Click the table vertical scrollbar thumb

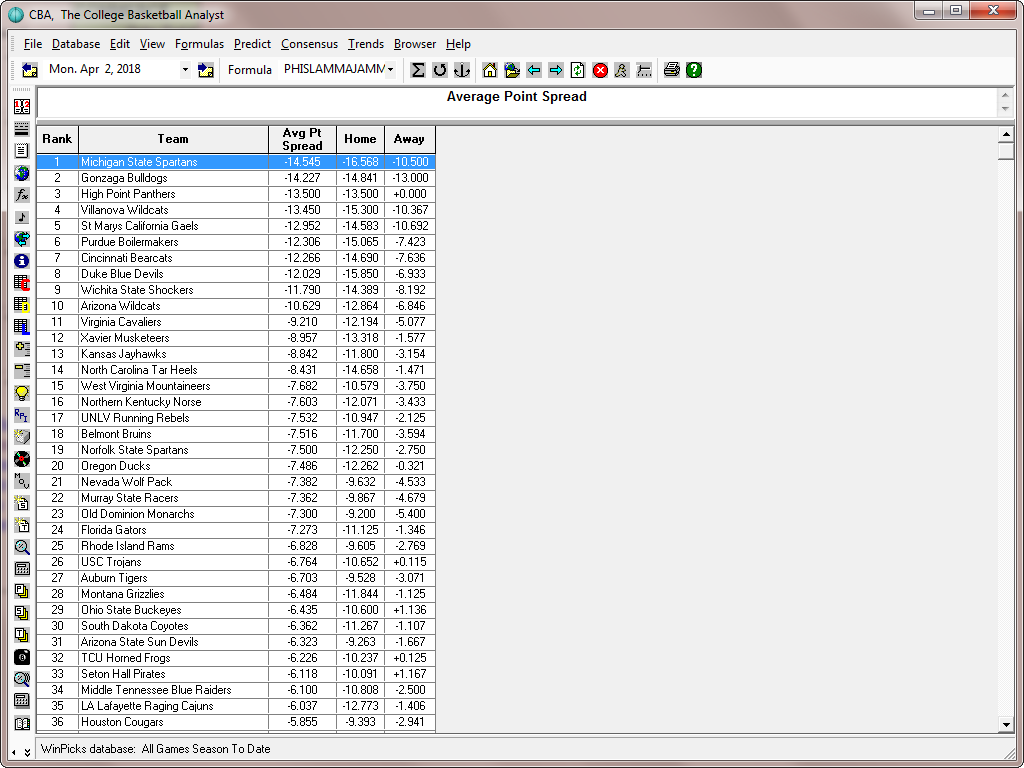point(1006,151)
